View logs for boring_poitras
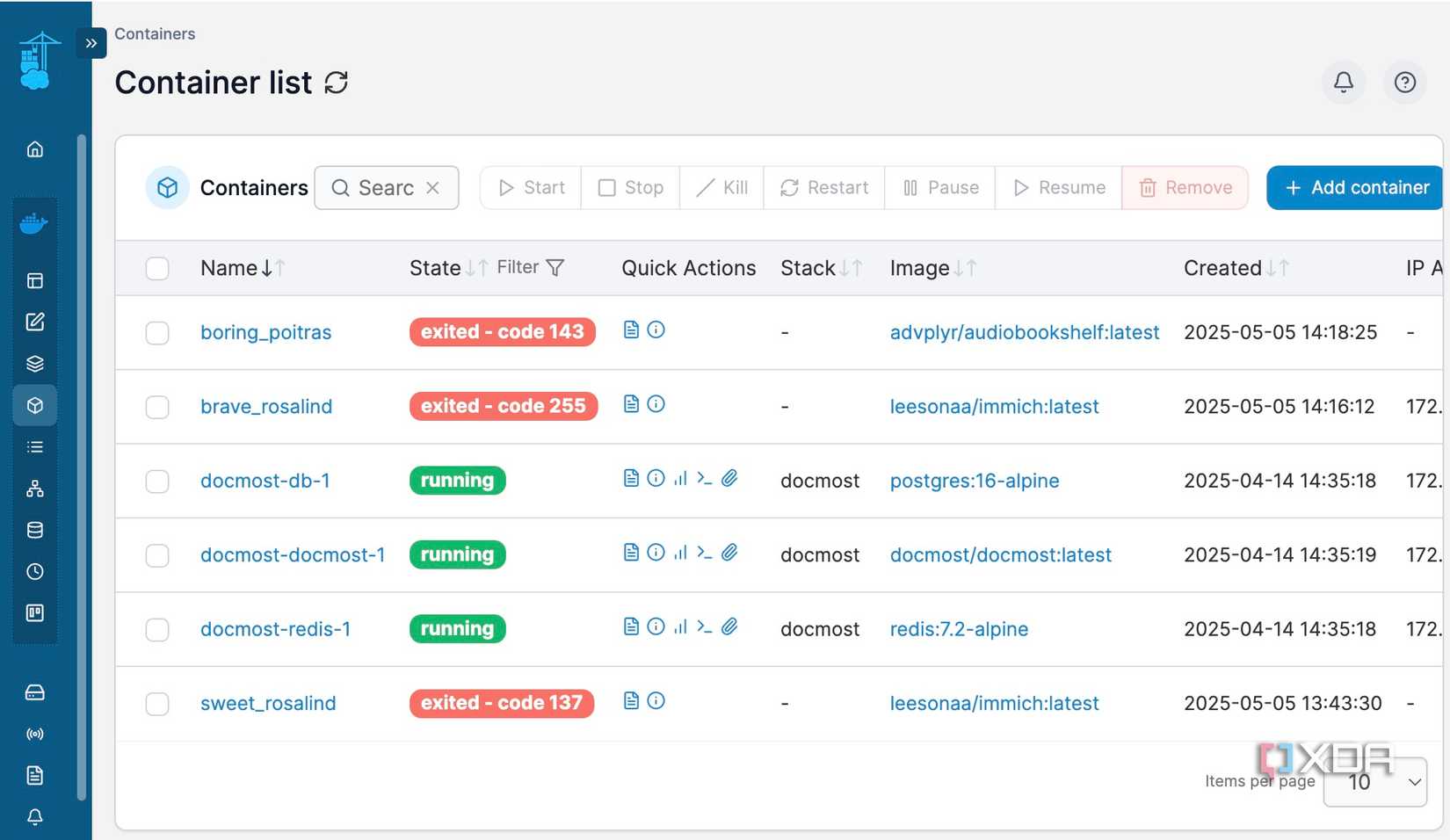Image resolution: width=1450 pixels, height=840 pixels. click(x=631, y=329)
